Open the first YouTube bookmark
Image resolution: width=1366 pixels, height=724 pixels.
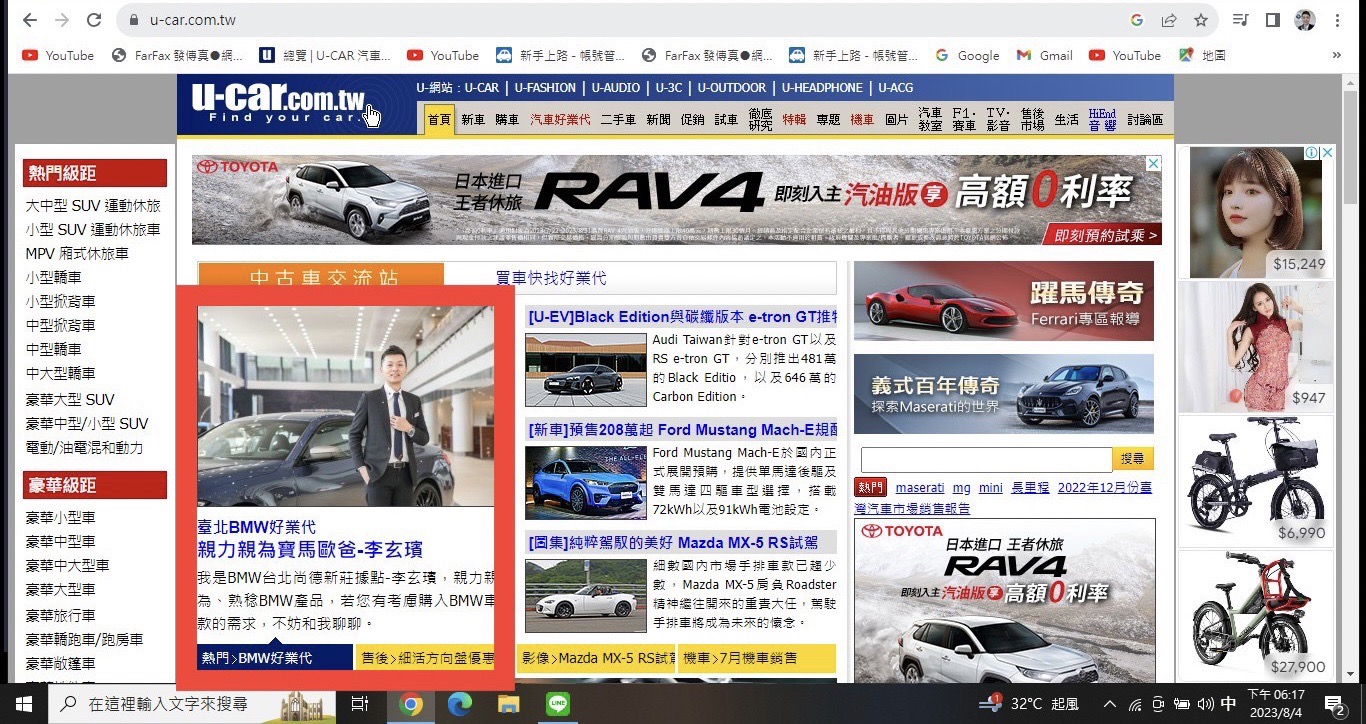tap(58, 56)
